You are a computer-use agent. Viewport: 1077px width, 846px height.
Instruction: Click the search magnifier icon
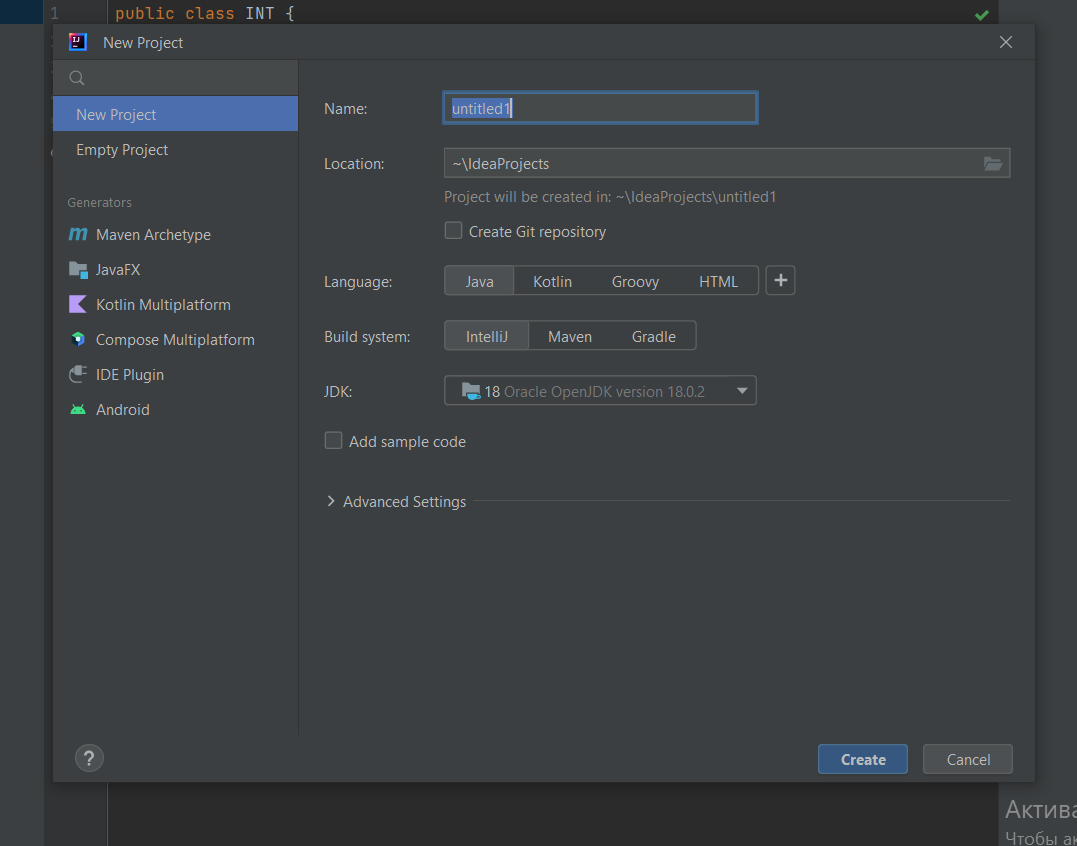(77, 78)
